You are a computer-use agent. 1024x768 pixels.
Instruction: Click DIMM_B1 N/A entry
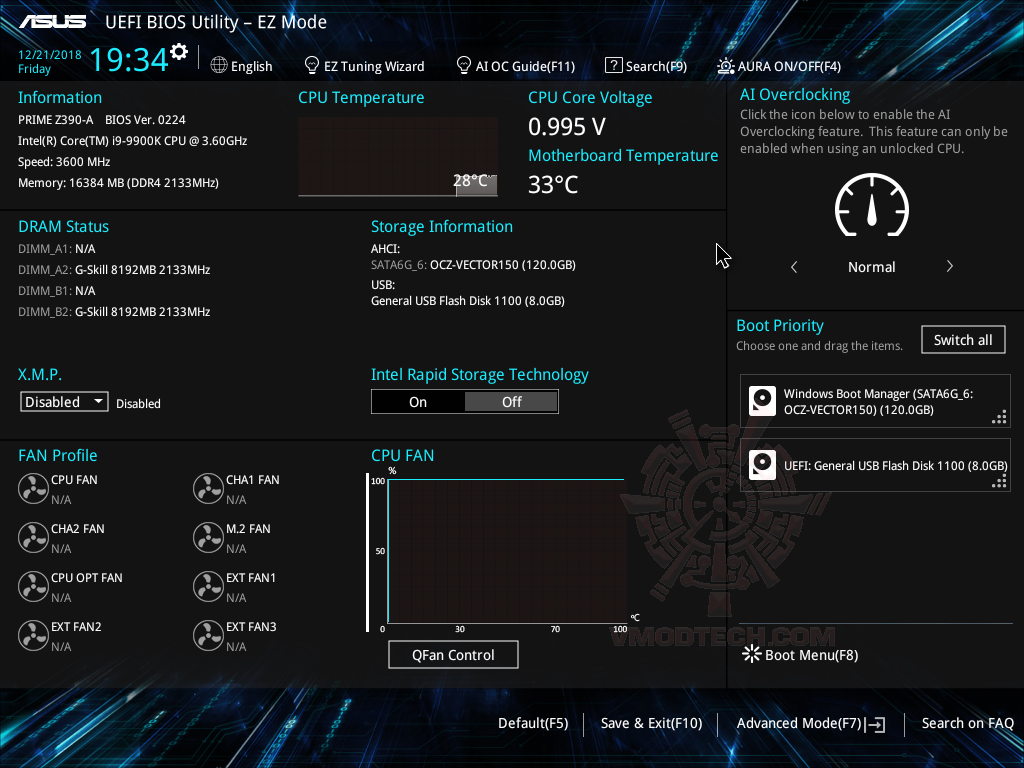(57, 291)
